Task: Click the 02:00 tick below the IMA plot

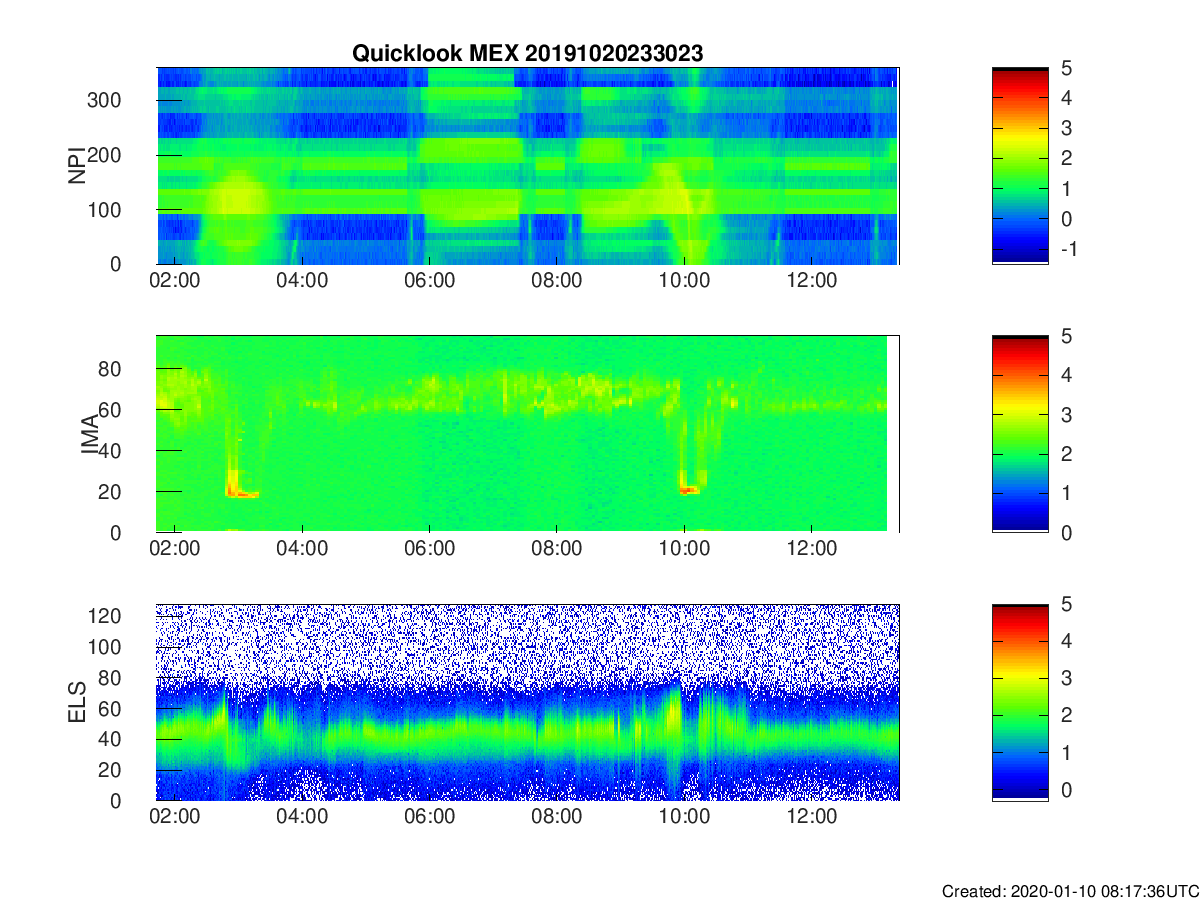Action: [x=175, y=550]
